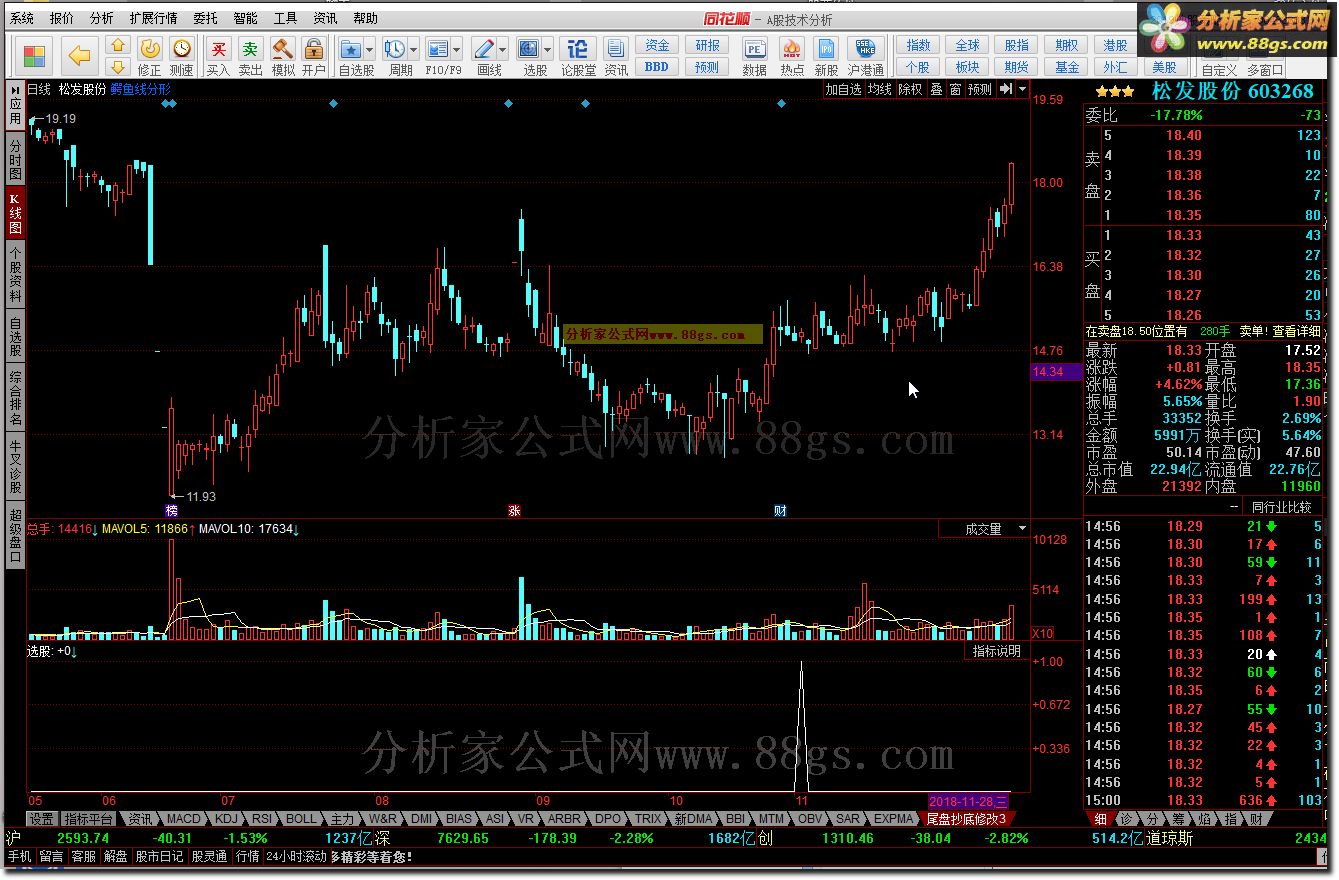Image resolution: width=1339 pixels, height=880 pixels.
Task: Click the 松发股份 603268 stock title
Action: pos(1232,91)
